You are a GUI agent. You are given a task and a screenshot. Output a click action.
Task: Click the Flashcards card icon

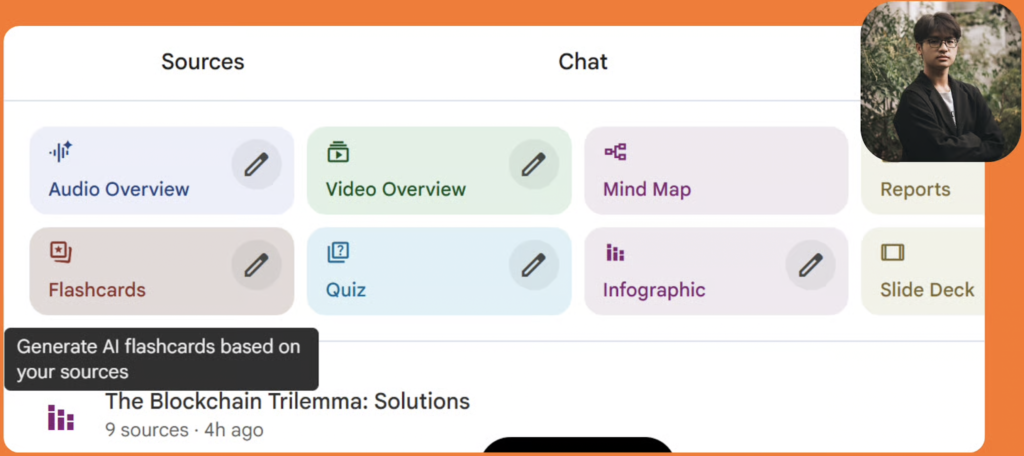click(61, 253)
